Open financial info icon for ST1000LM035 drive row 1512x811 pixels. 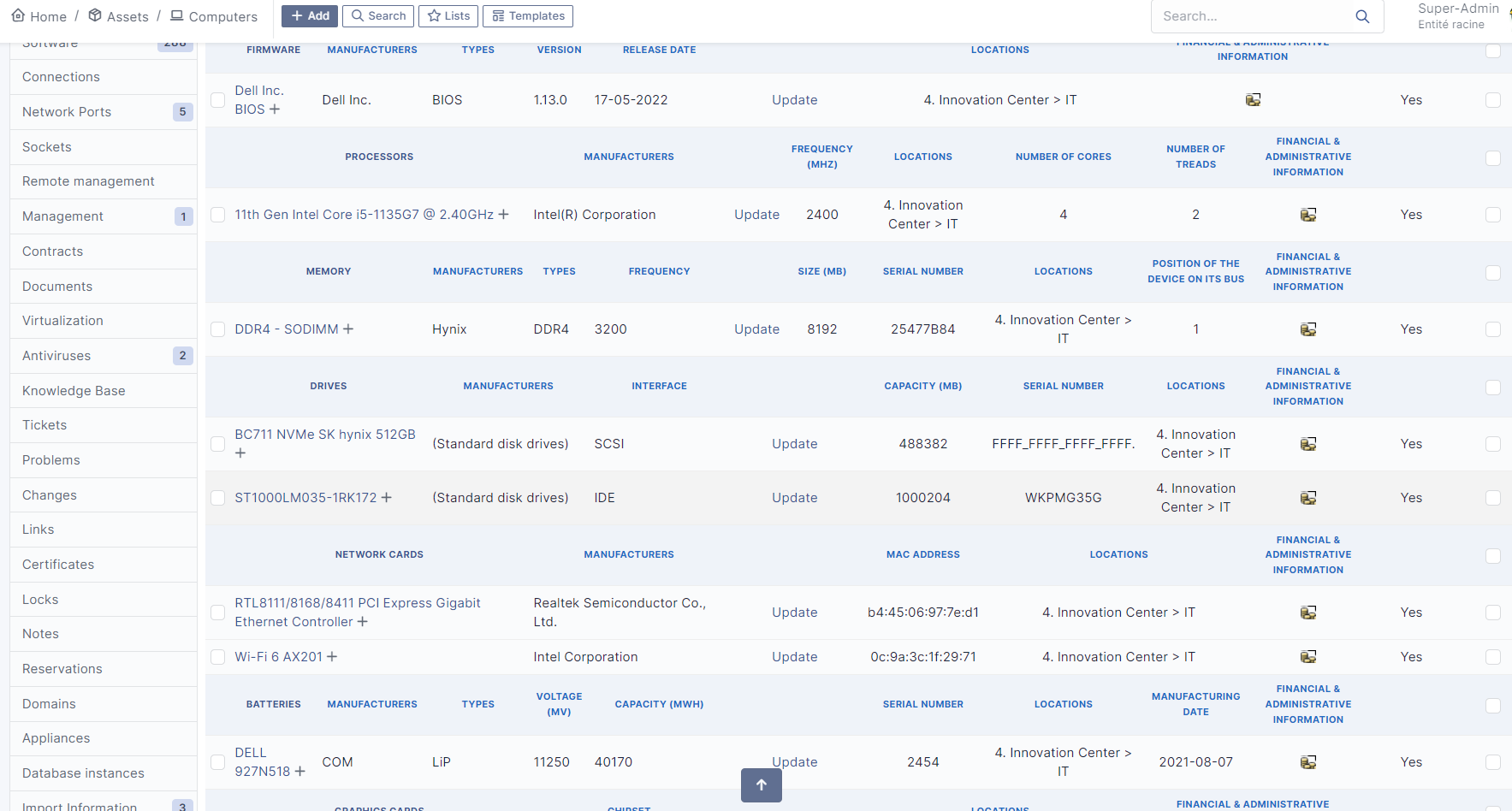coord(1308,498)
